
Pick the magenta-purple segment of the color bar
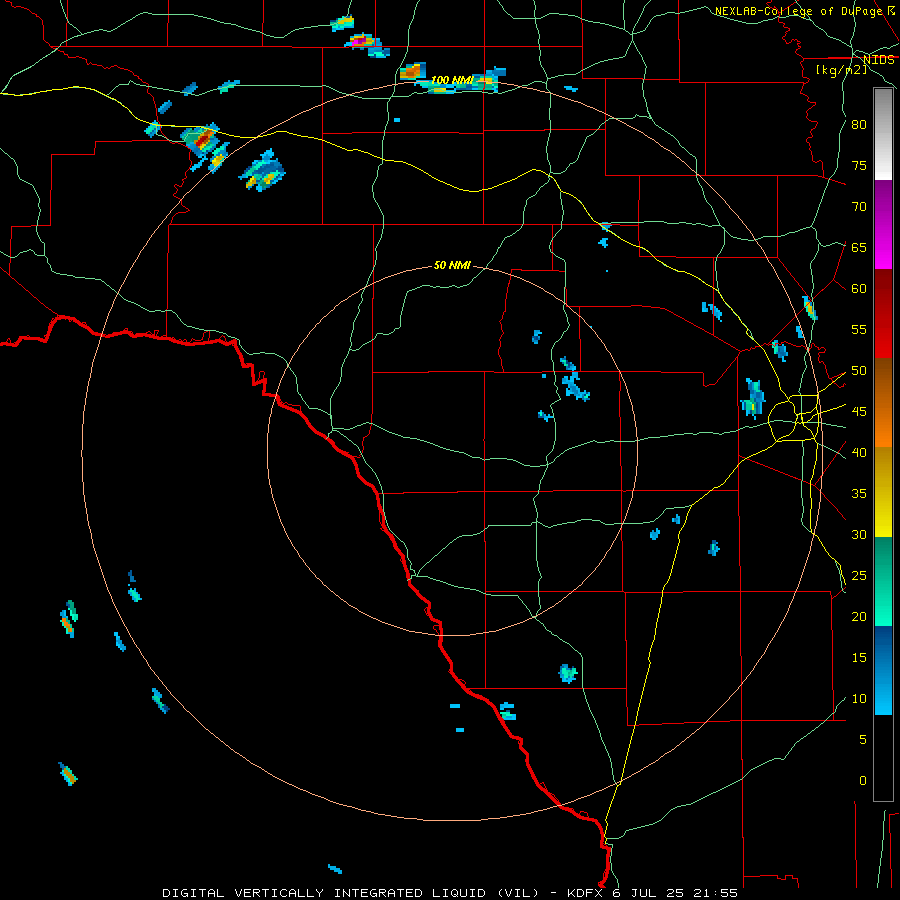pyautogui.click(x=883, y=224)
